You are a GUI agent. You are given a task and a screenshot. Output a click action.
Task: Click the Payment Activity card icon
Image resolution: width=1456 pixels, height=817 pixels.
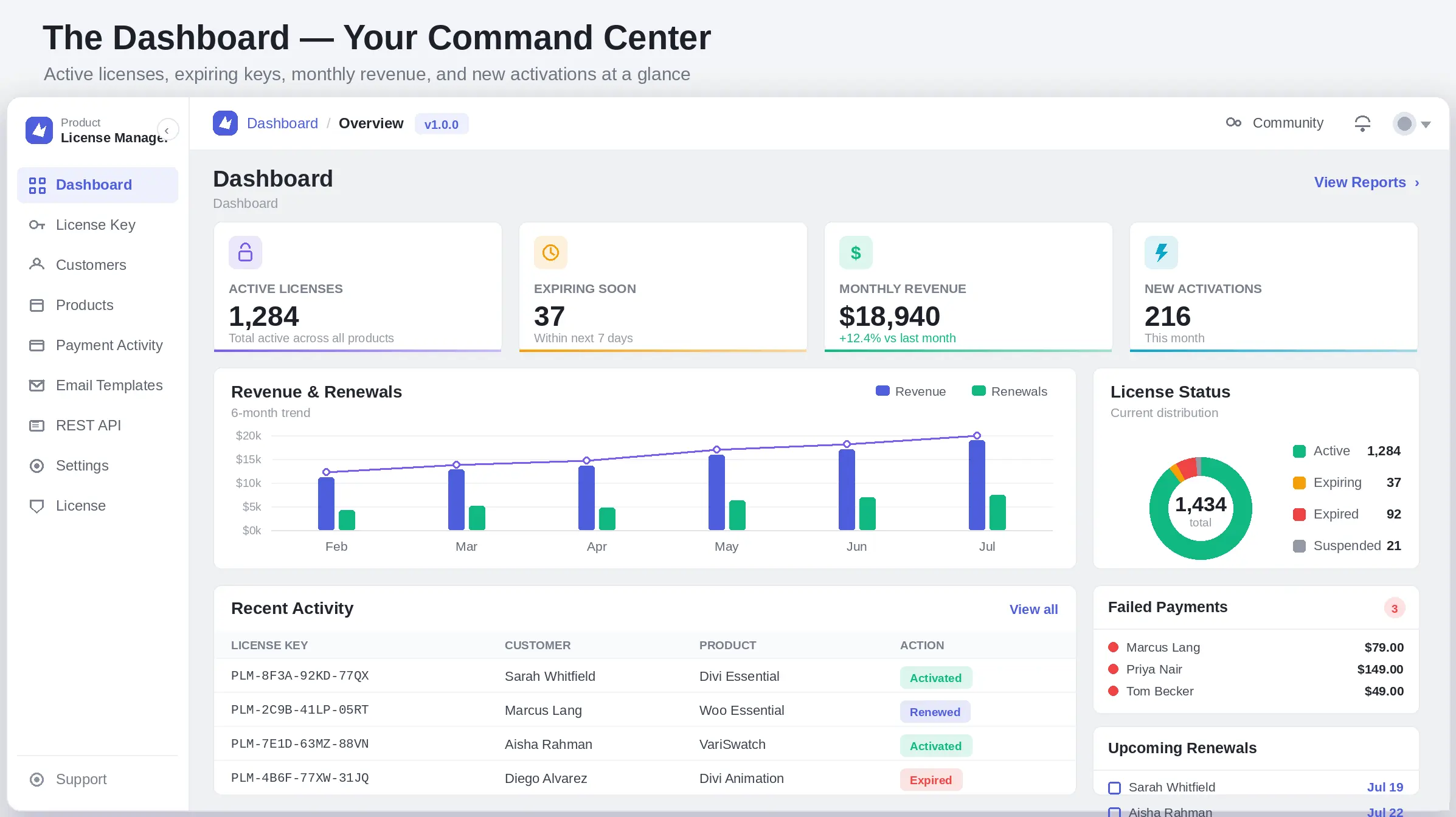coord(37,345)
